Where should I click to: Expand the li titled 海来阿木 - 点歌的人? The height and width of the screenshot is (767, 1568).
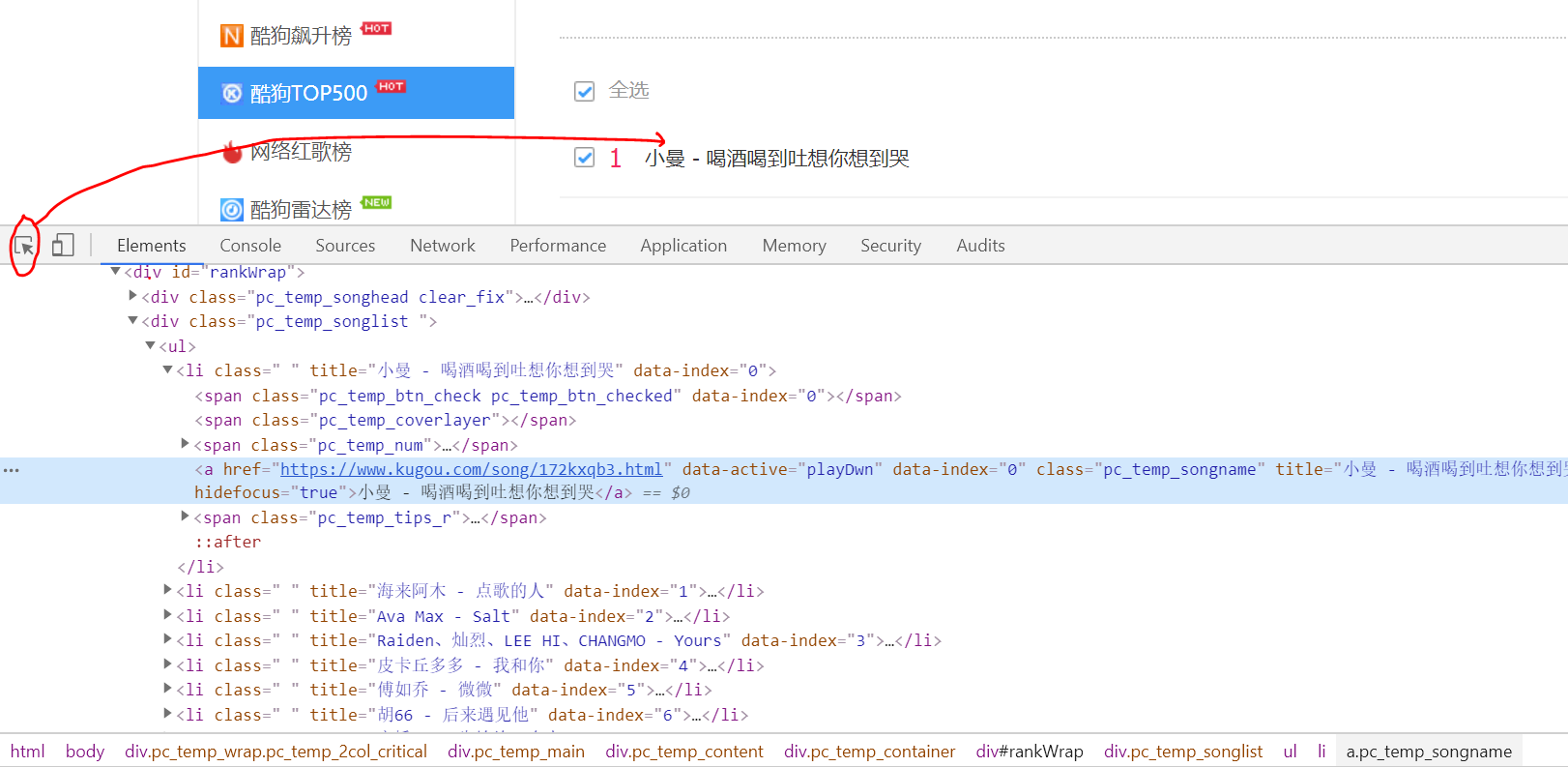[x=168, y=590]
